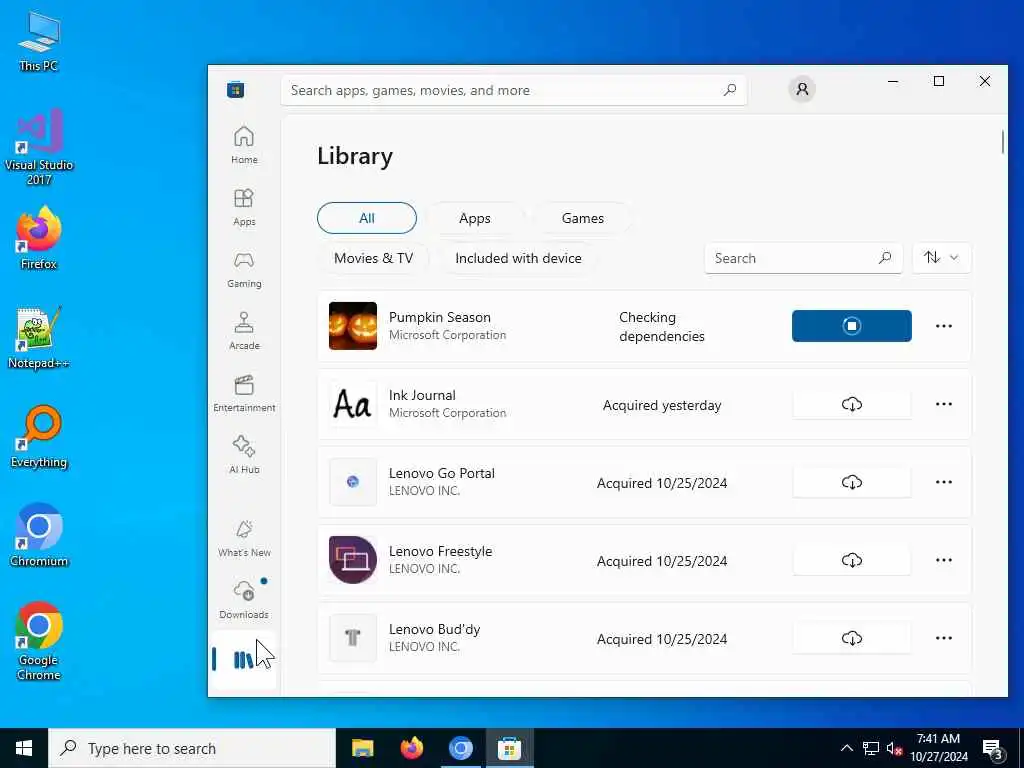
Task: Download Lenovo Bud'dy app
Action: (x=852, y=638)
